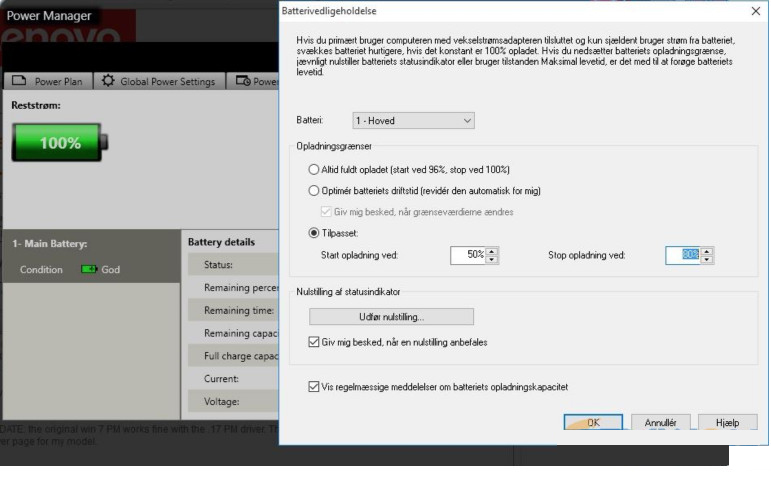Click the Power Plan tab icon

[20, 81]
